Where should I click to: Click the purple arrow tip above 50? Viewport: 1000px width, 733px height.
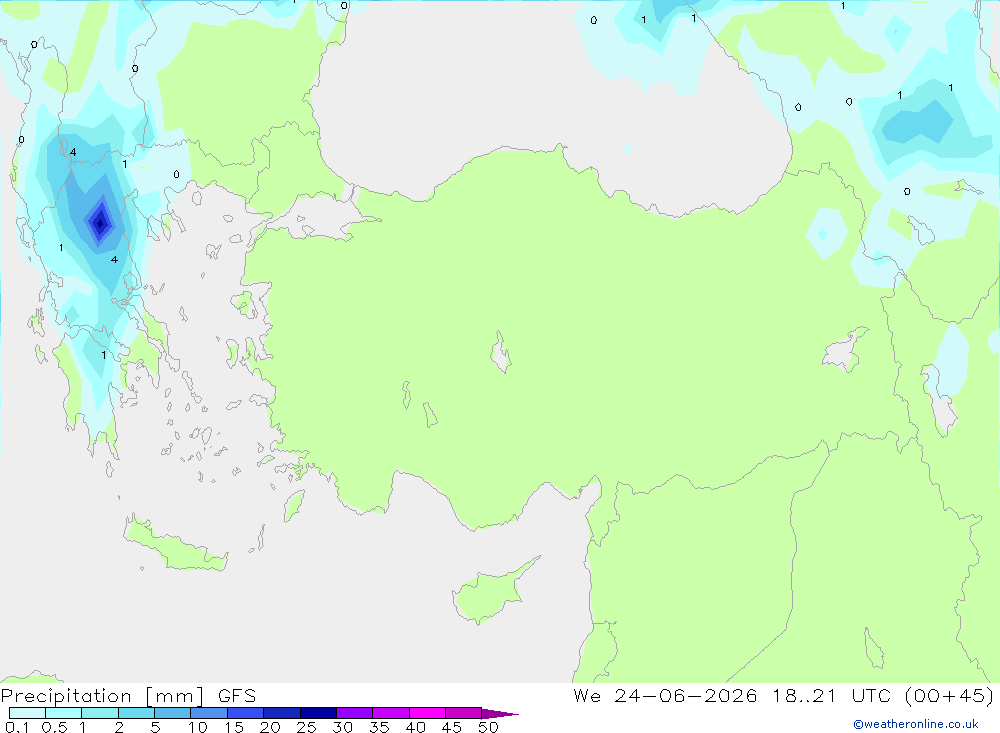(x=499, y=713)
